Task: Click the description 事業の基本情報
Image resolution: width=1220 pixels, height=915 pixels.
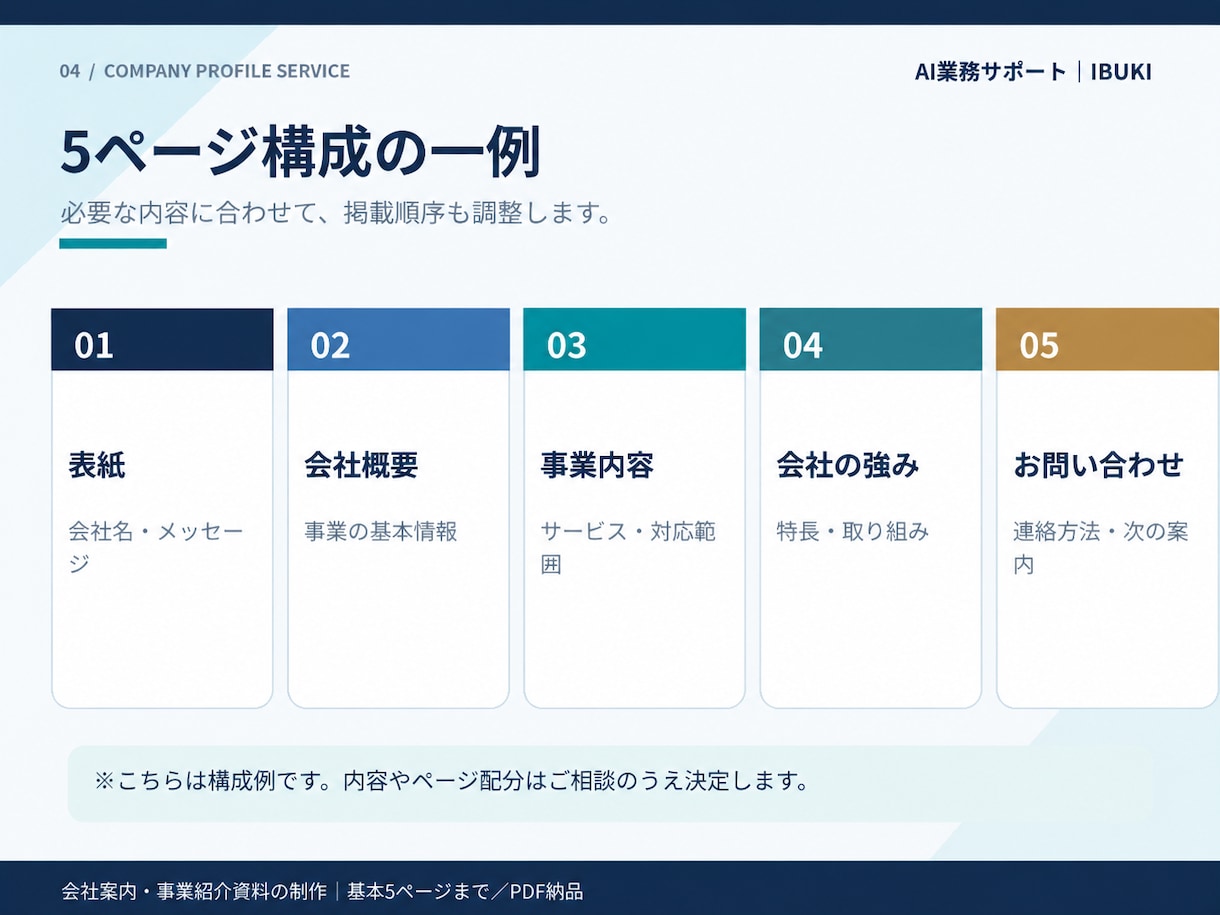Action: (381, 531)
